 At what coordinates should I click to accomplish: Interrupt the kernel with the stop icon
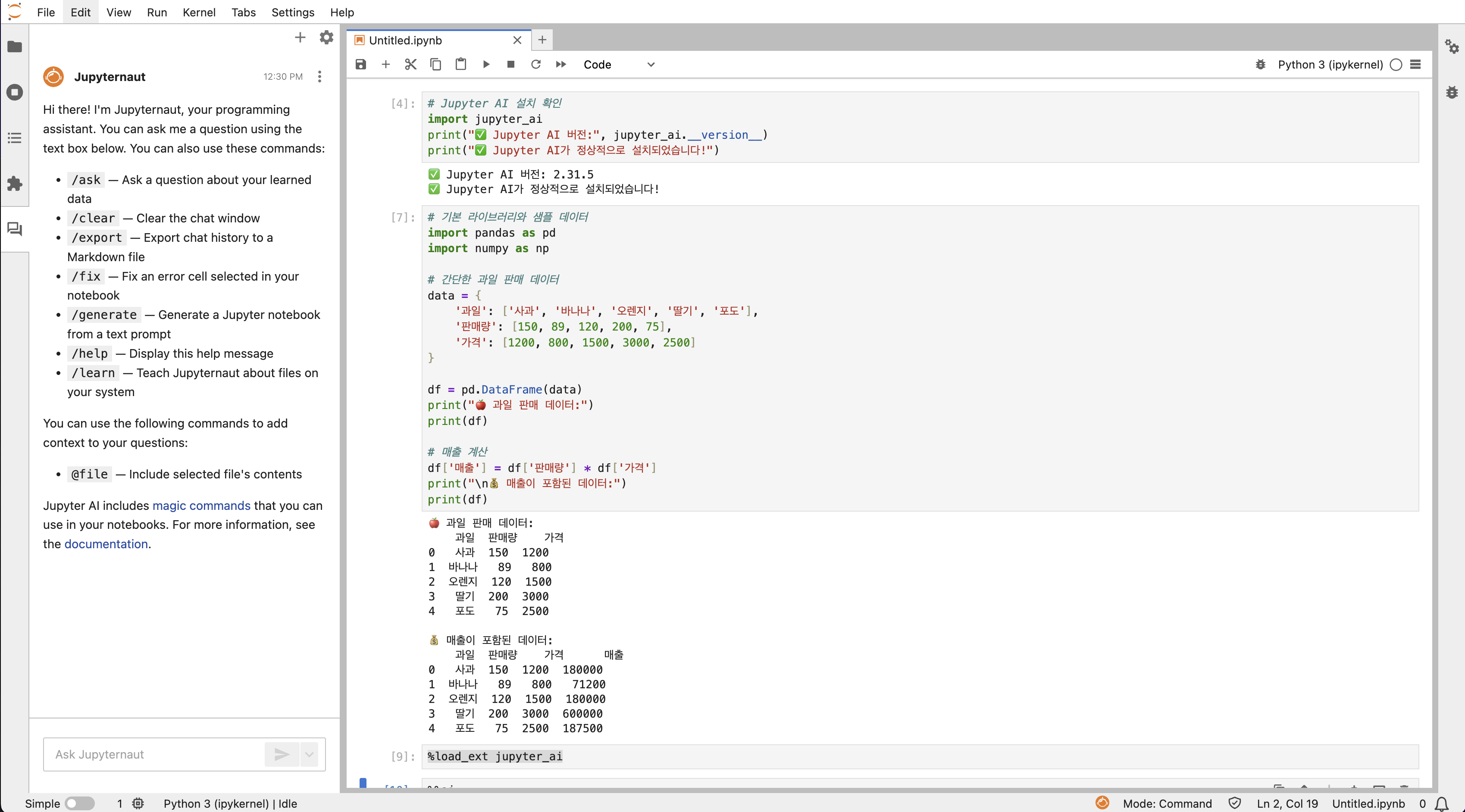coord(511,64)
